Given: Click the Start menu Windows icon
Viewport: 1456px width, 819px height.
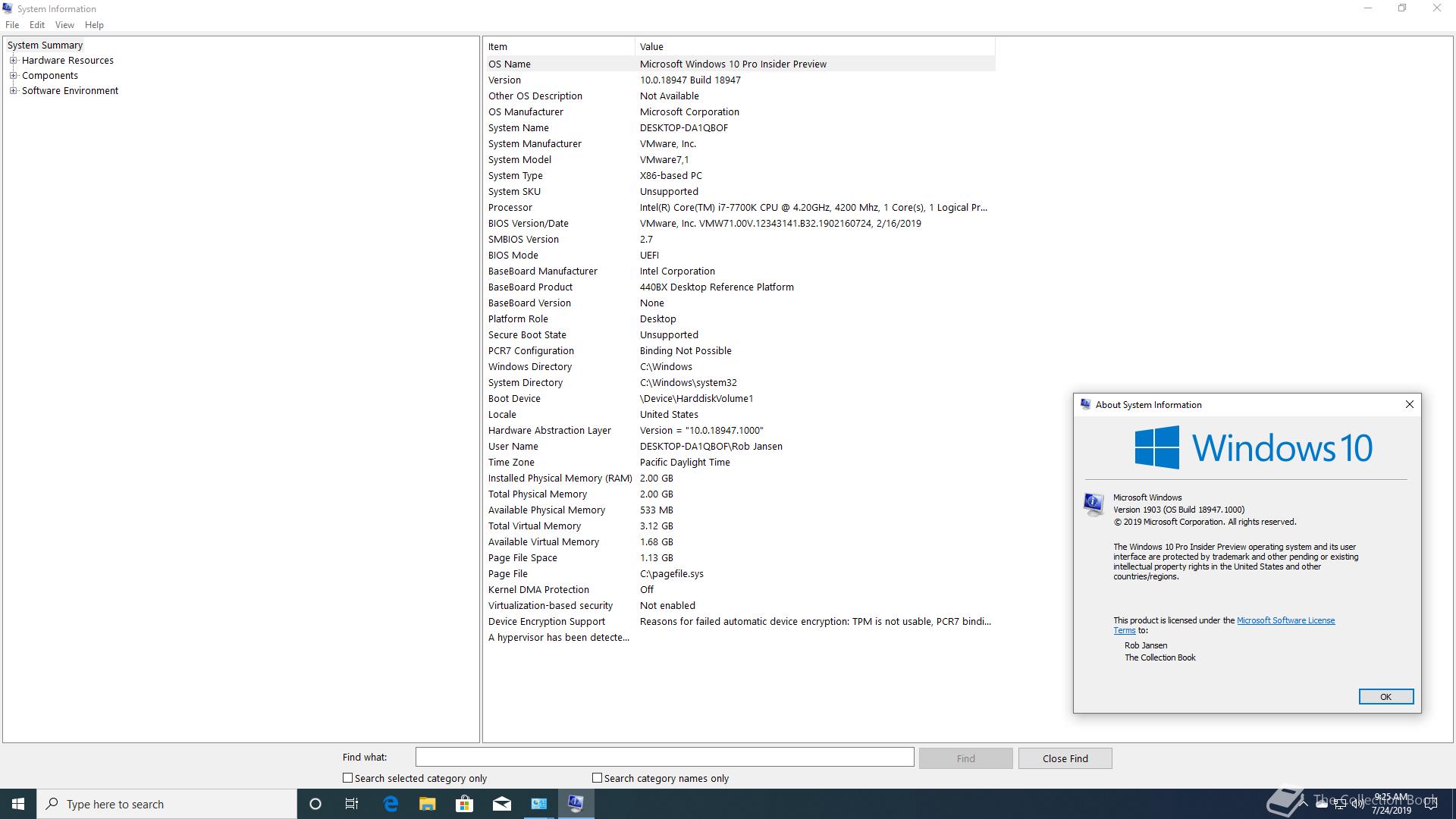Looking at the screenshot, I should point(18,804).
